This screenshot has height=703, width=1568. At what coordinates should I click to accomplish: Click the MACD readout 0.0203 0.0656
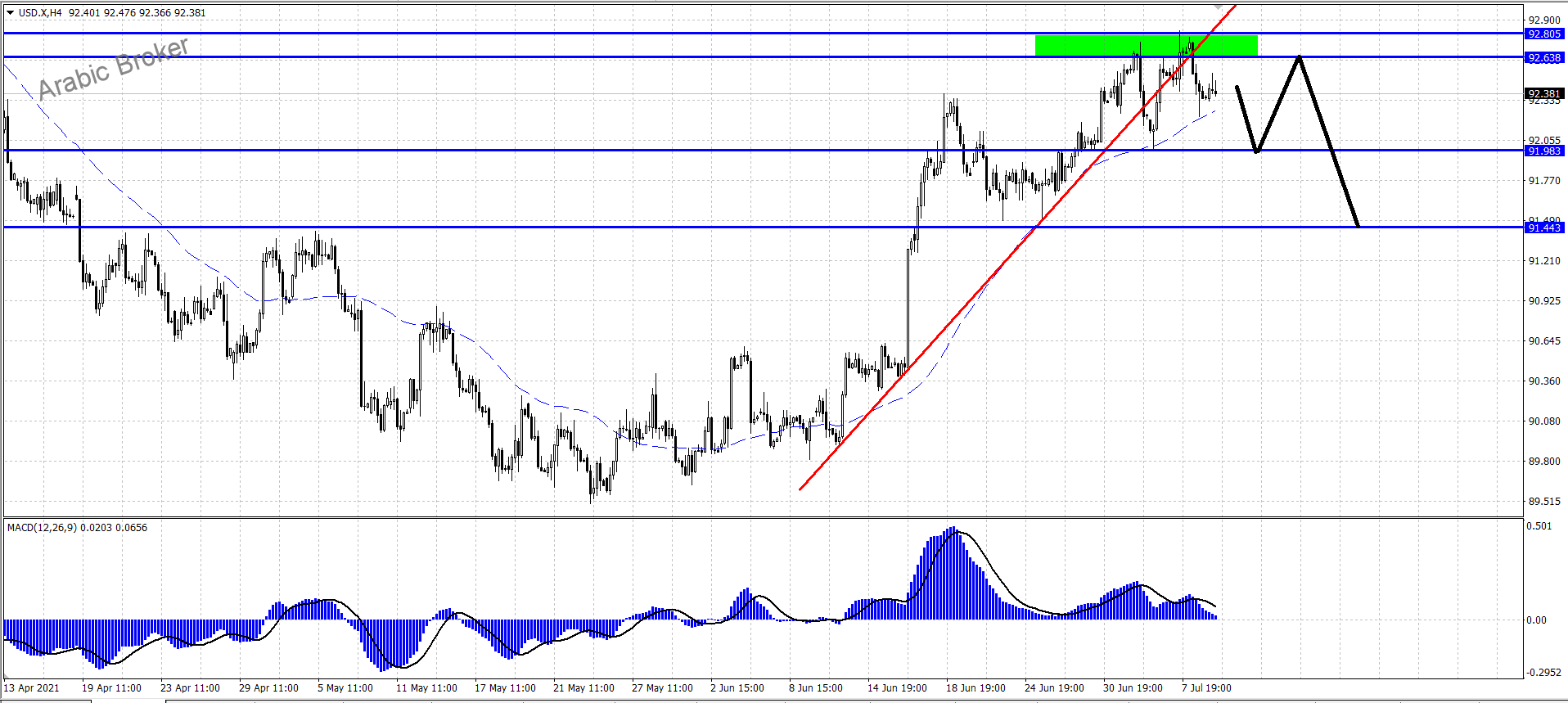click(114, 528)
